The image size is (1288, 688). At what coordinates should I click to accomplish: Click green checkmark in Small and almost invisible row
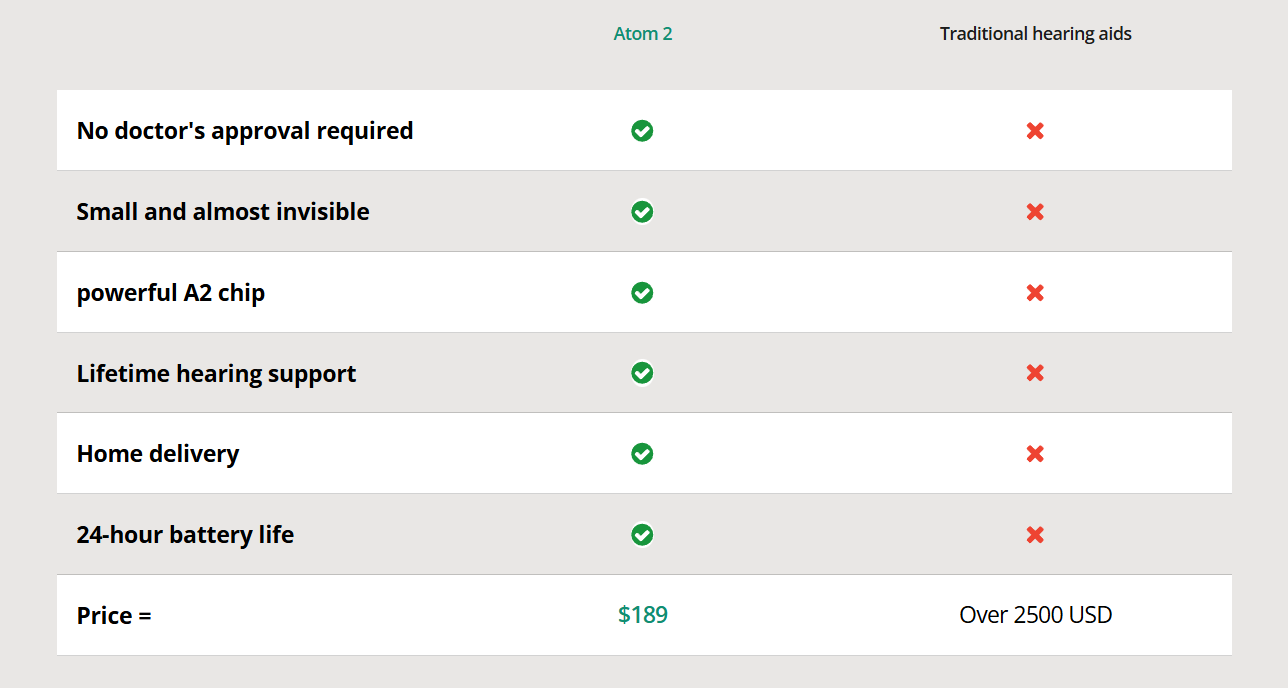coord(642,212)
